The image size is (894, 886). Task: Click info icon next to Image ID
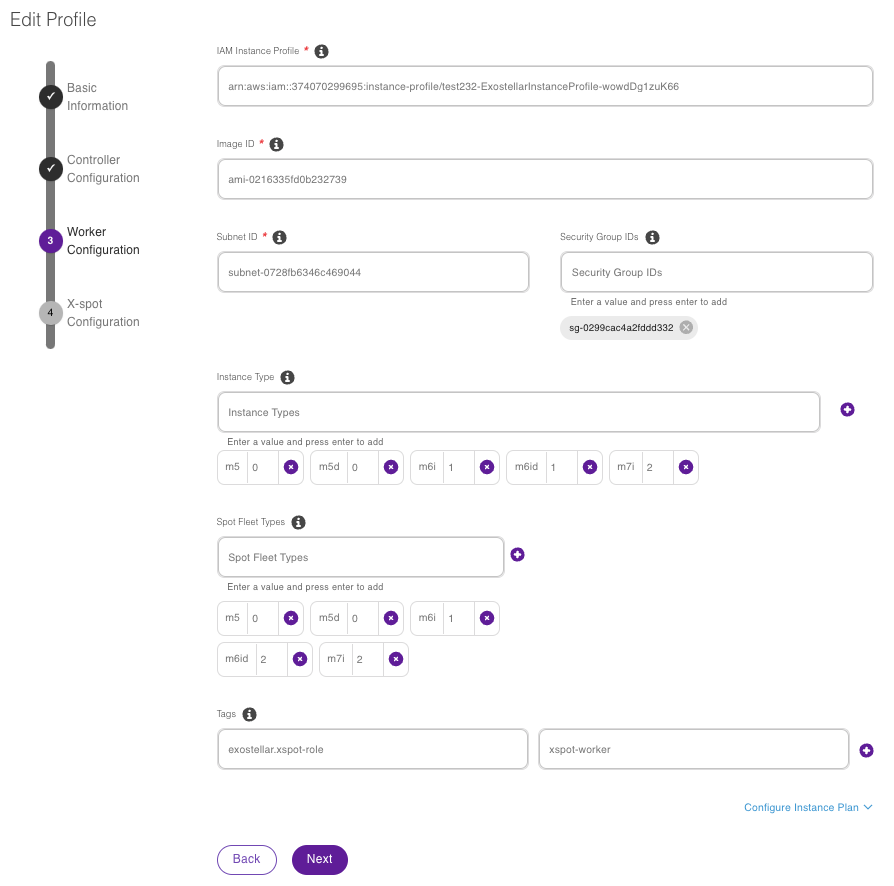[277, 144]
